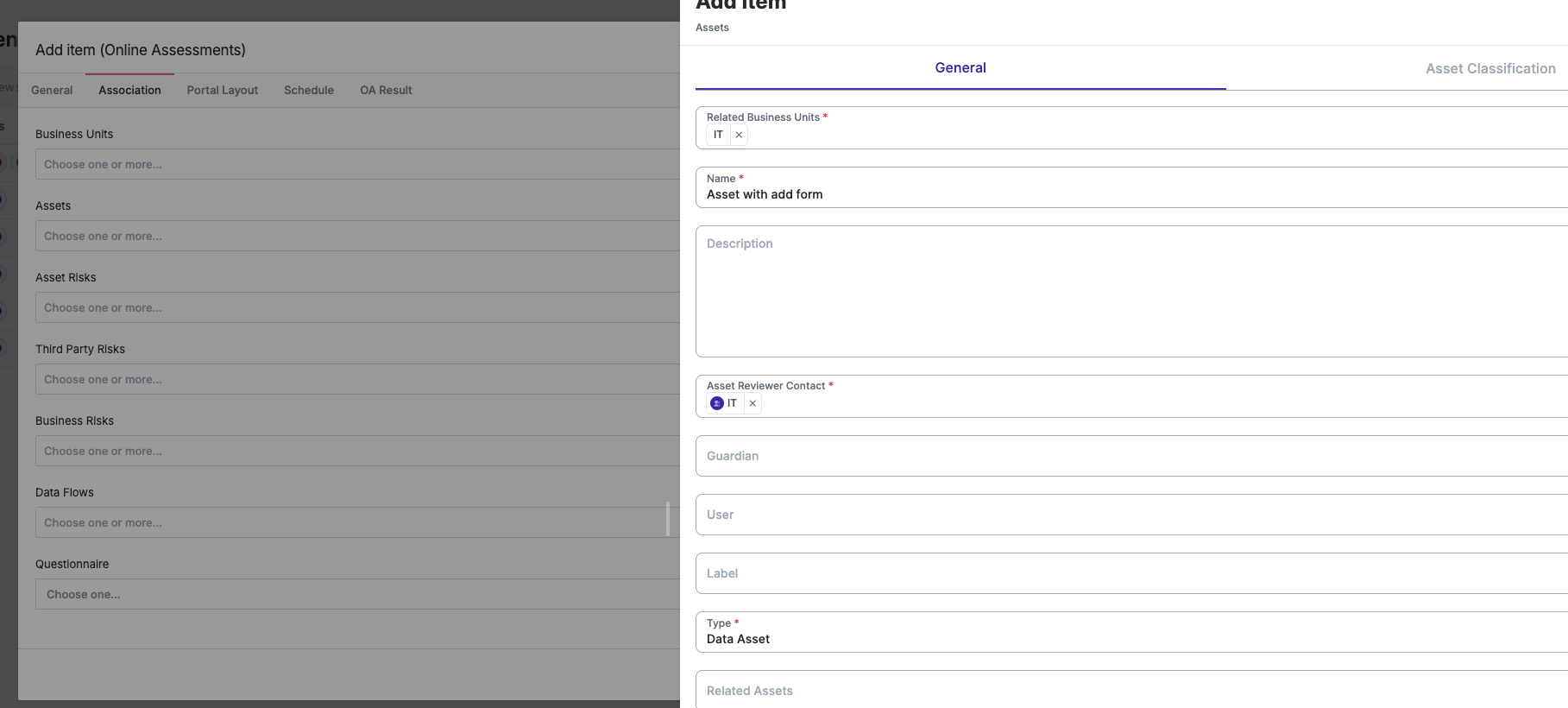
Task: Click the IT reviewer avatar icon
Action: [x=716, y=403]
